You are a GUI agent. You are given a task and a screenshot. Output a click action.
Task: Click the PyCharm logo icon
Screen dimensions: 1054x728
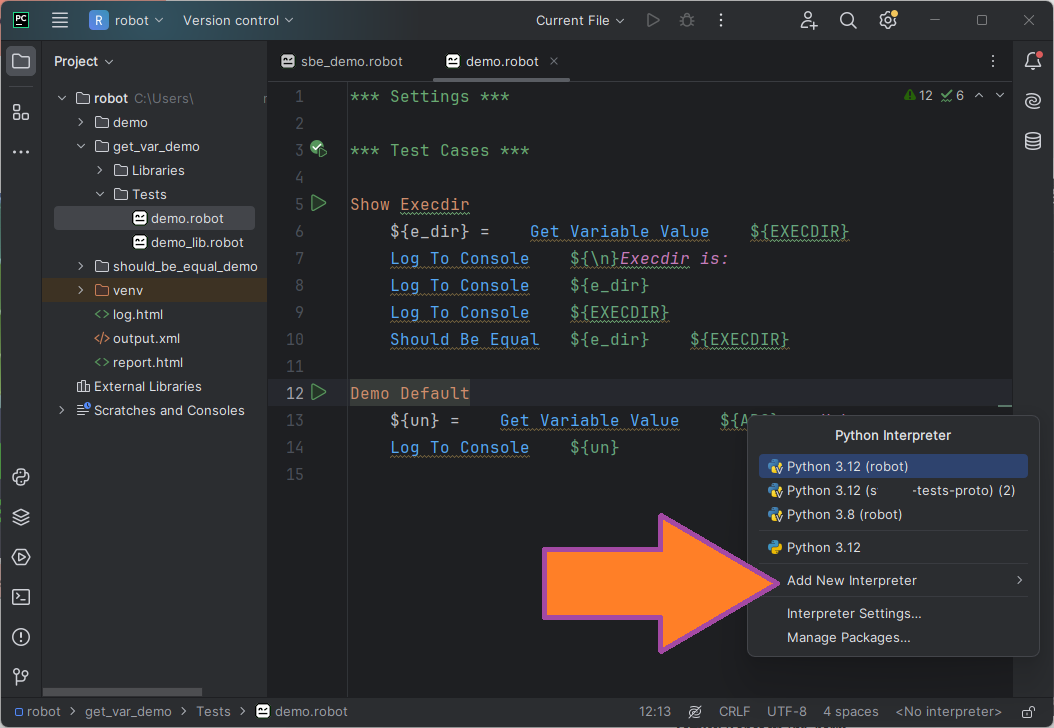click(x=21, y=19)
